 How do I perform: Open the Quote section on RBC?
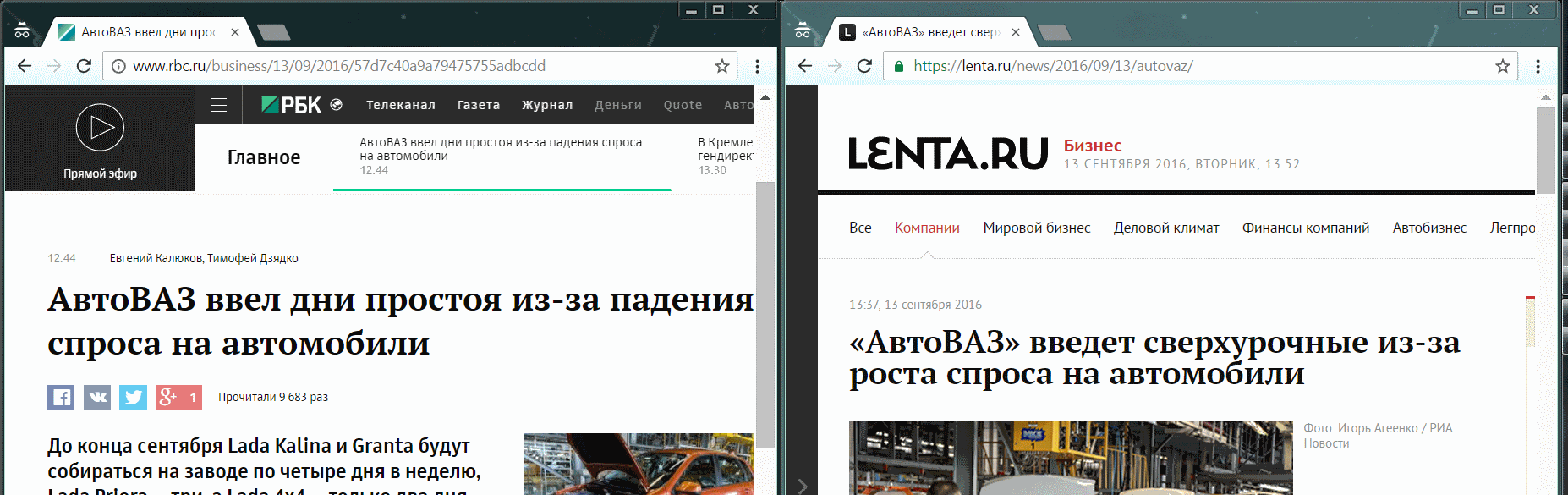[683, 105]
